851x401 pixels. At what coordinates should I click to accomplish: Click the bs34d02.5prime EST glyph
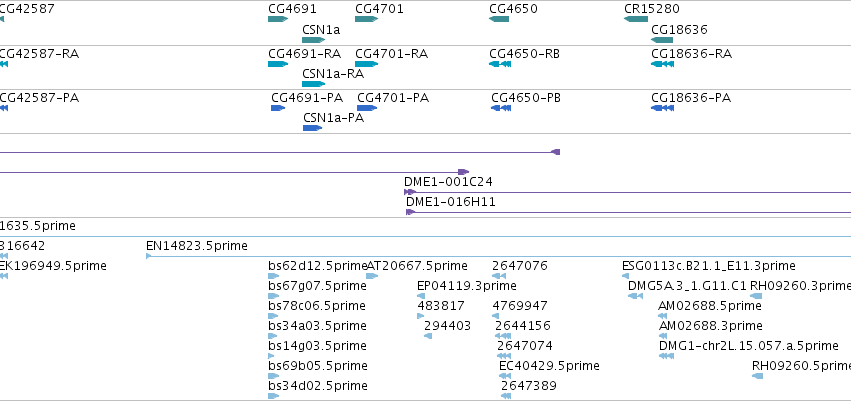274,396
